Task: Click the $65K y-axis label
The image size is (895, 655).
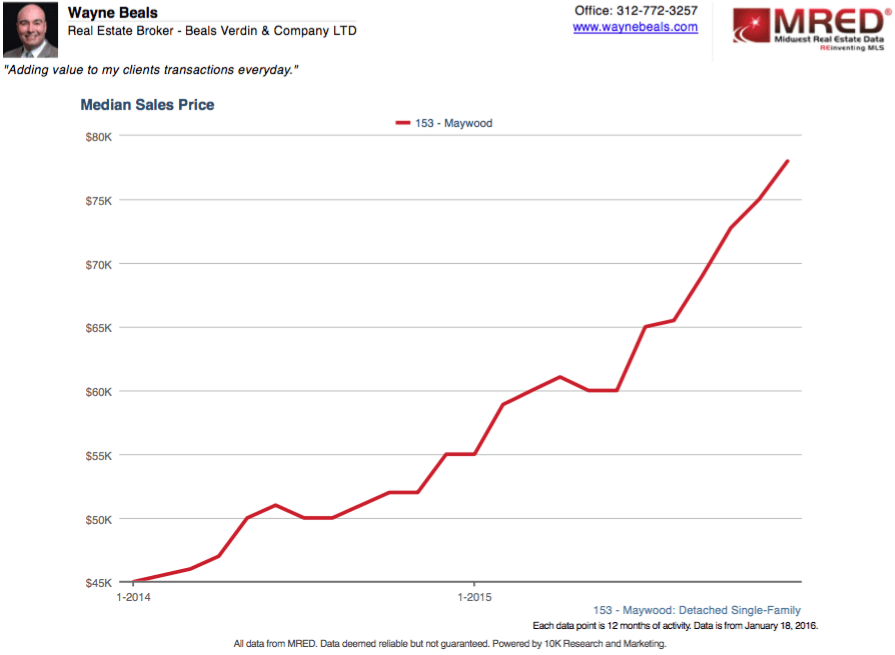Action: [x=99, y=328]
